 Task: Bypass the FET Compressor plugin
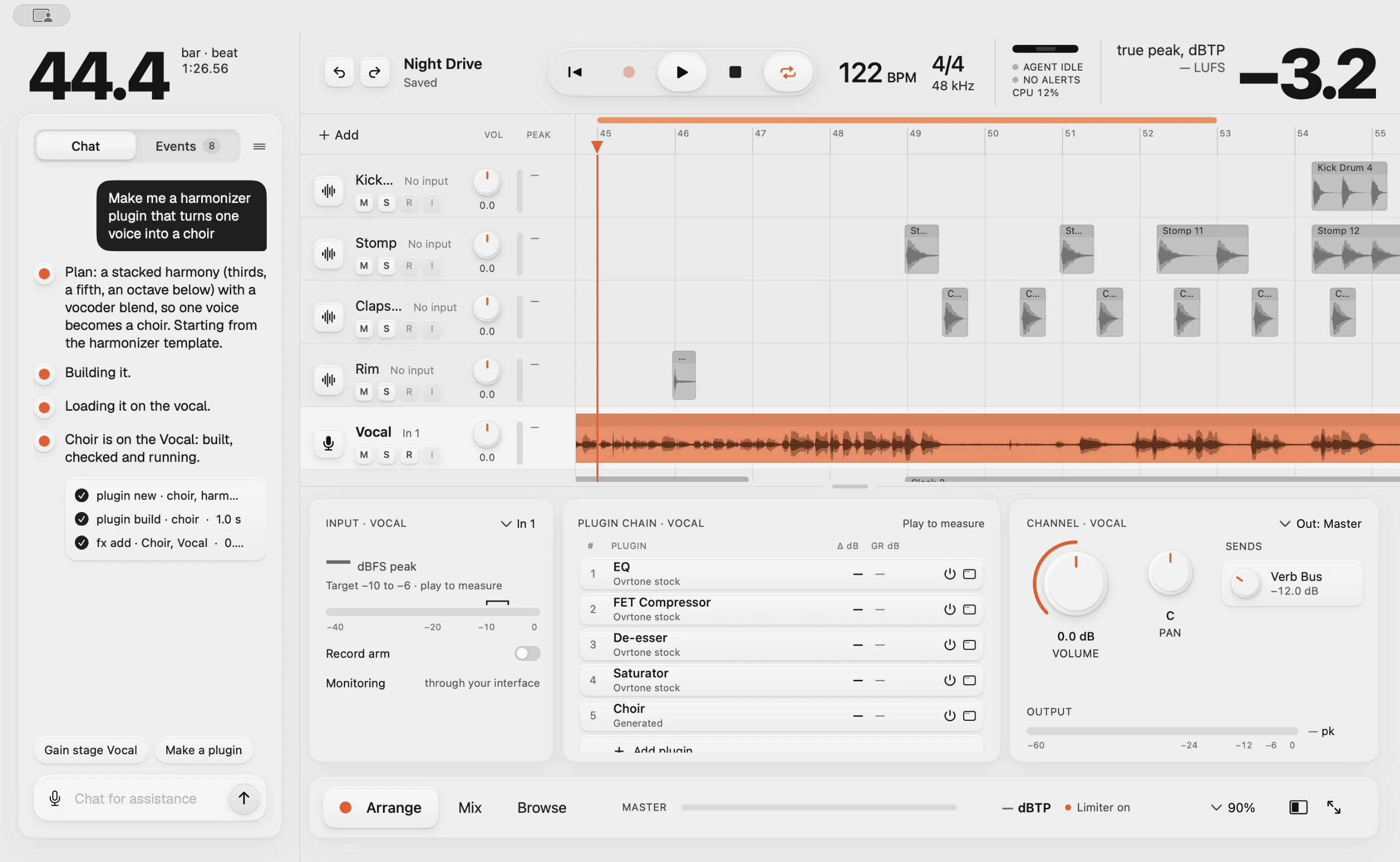[950, 609]
